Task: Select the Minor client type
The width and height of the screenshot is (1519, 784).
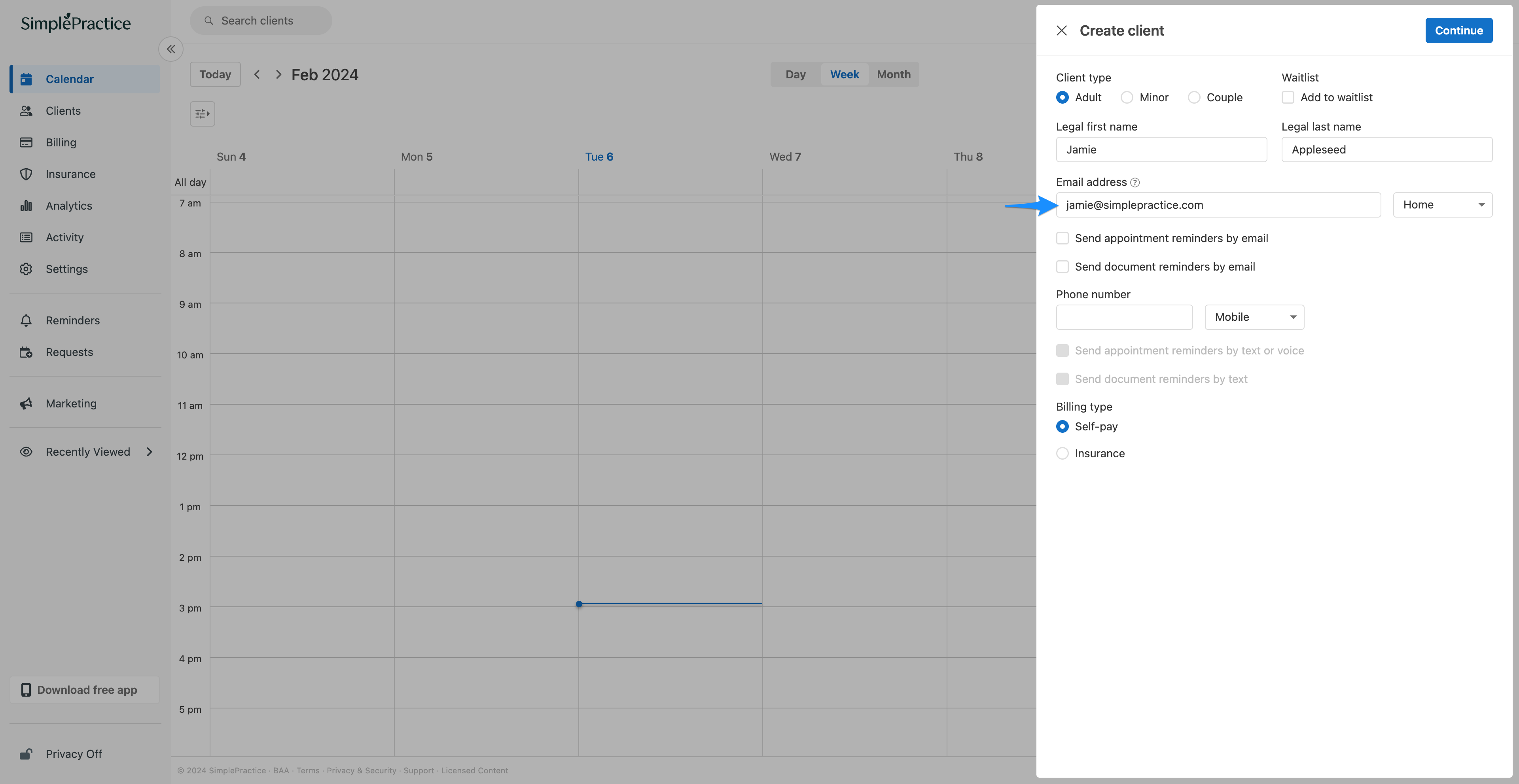Action: coord(1127,97)
